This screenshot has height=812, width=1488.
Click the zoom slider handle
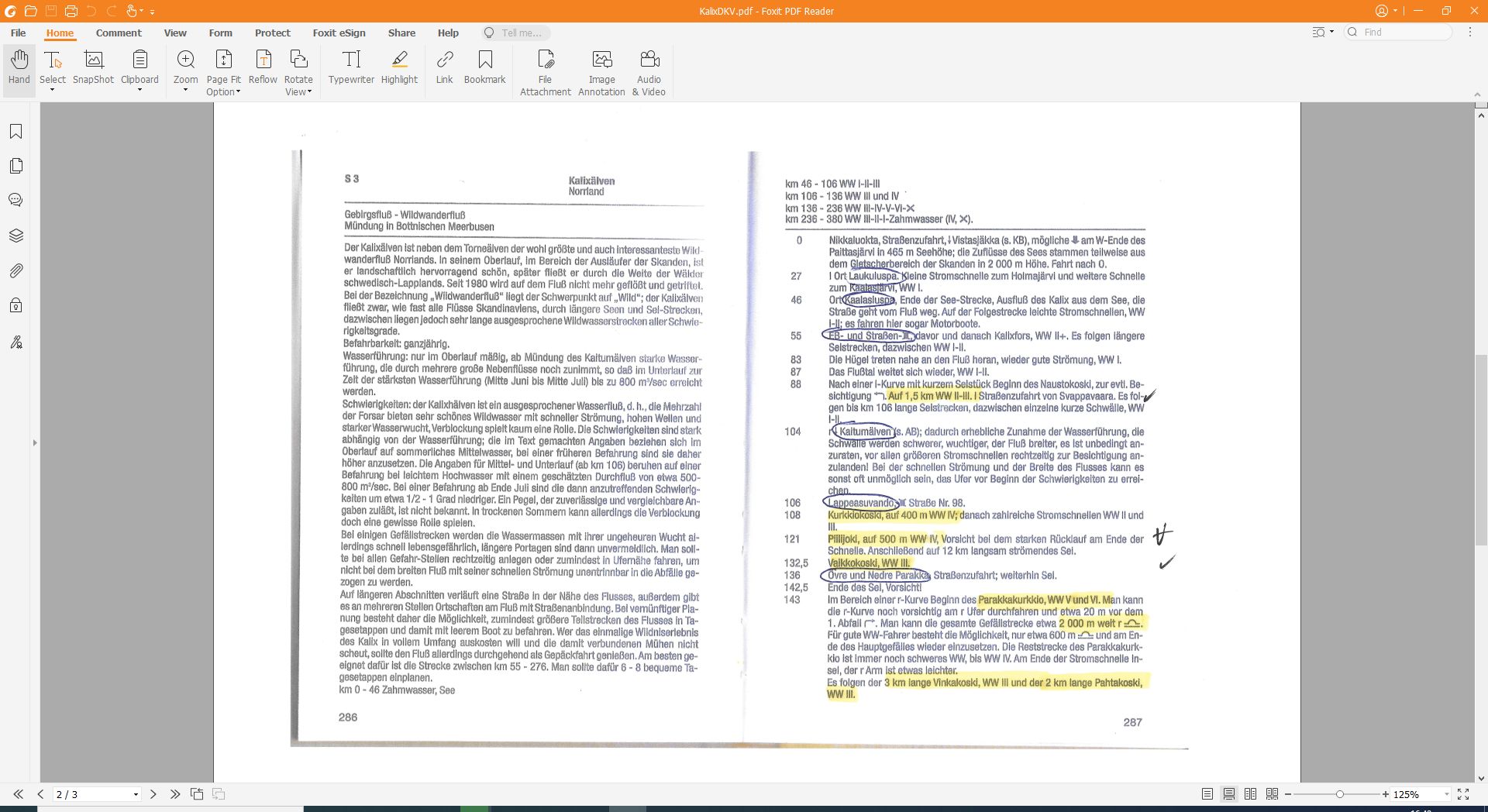tap(1339, 794)
